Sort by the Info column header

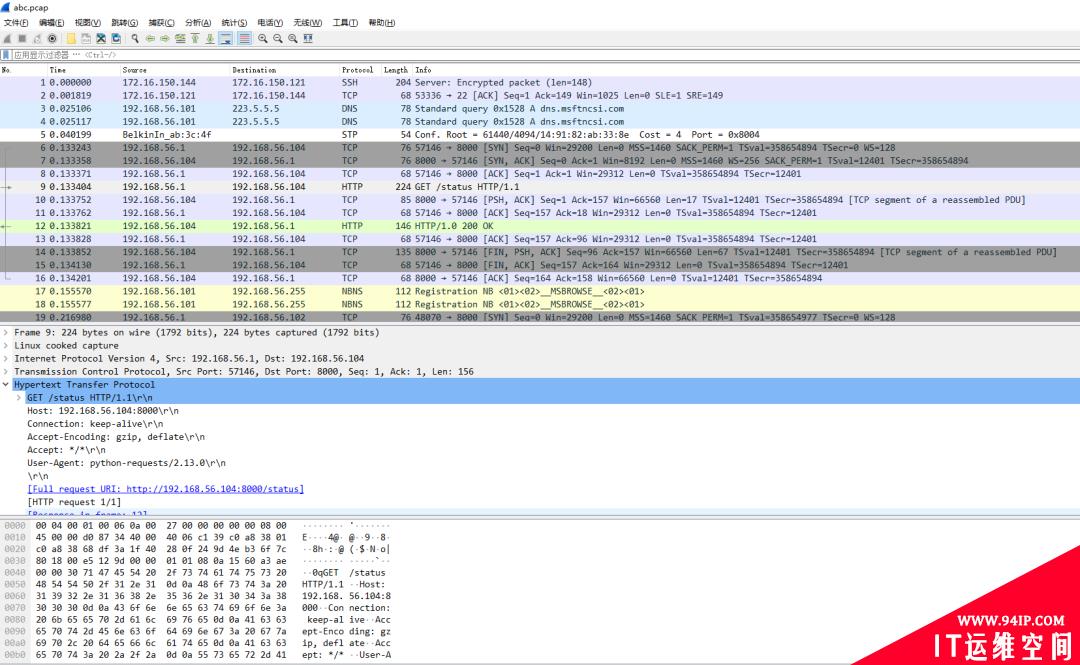pos(746,70)
